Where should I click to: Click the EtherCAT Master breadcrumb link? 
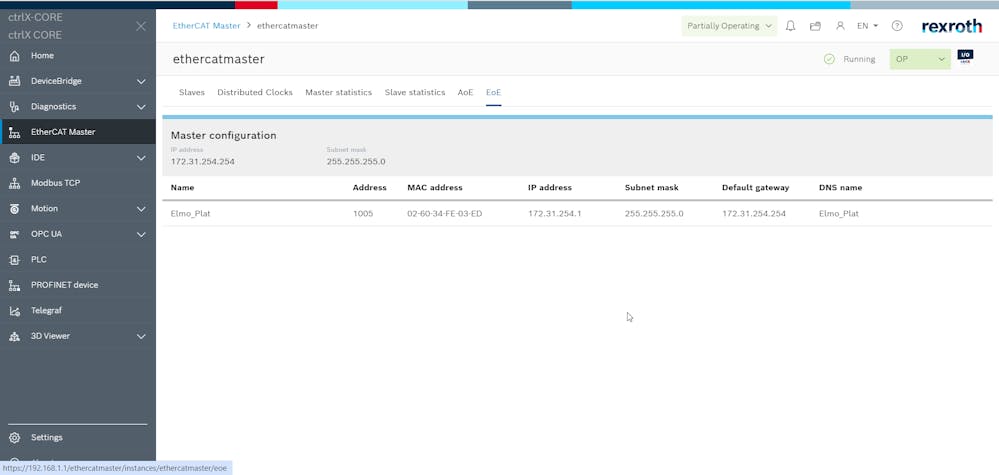[x=206, y=26]
